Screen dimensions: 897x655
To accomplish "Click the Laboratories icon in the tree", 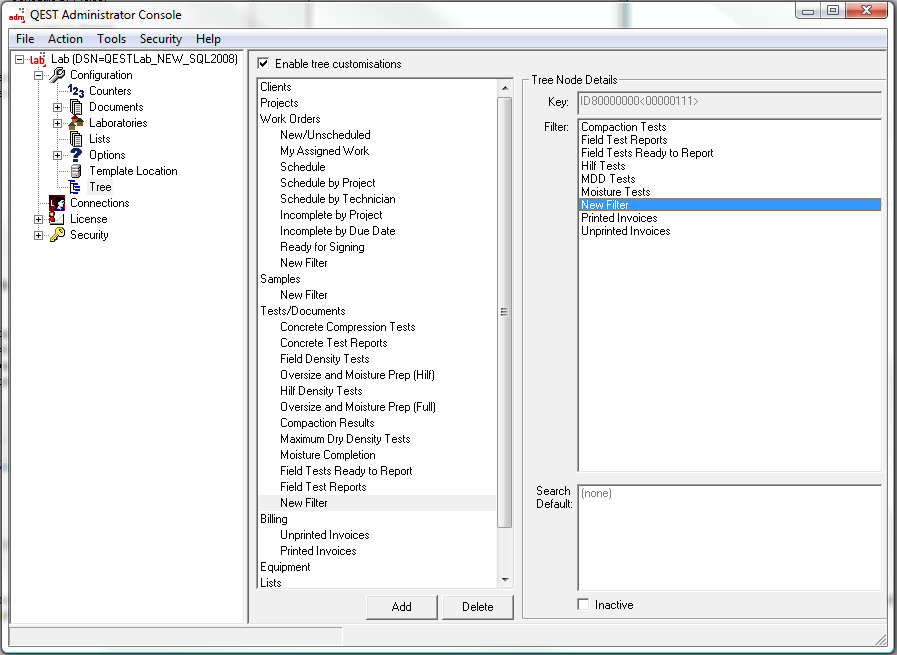I will [76, 123].
